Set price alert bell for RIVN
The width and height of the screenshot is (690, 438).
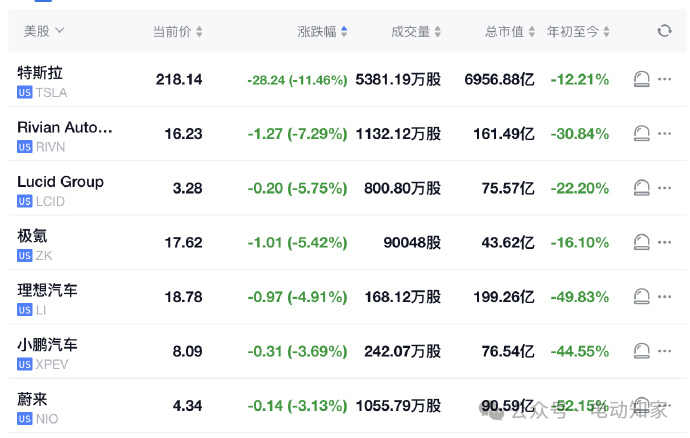pyautogui.click(x=642, y=133)
